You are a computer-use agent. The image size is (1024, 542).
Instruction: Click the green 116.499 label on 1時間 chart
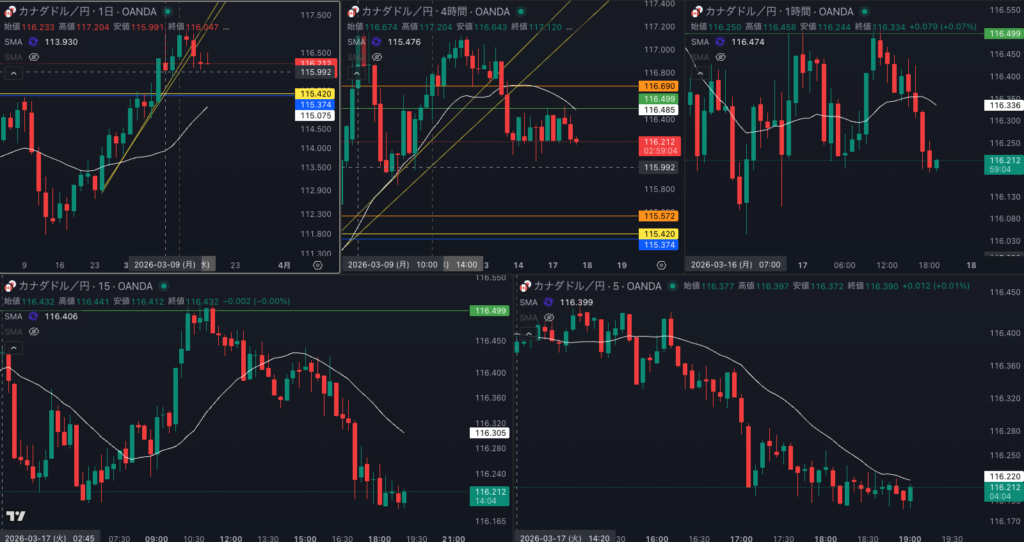click(x=1004, y=34)
